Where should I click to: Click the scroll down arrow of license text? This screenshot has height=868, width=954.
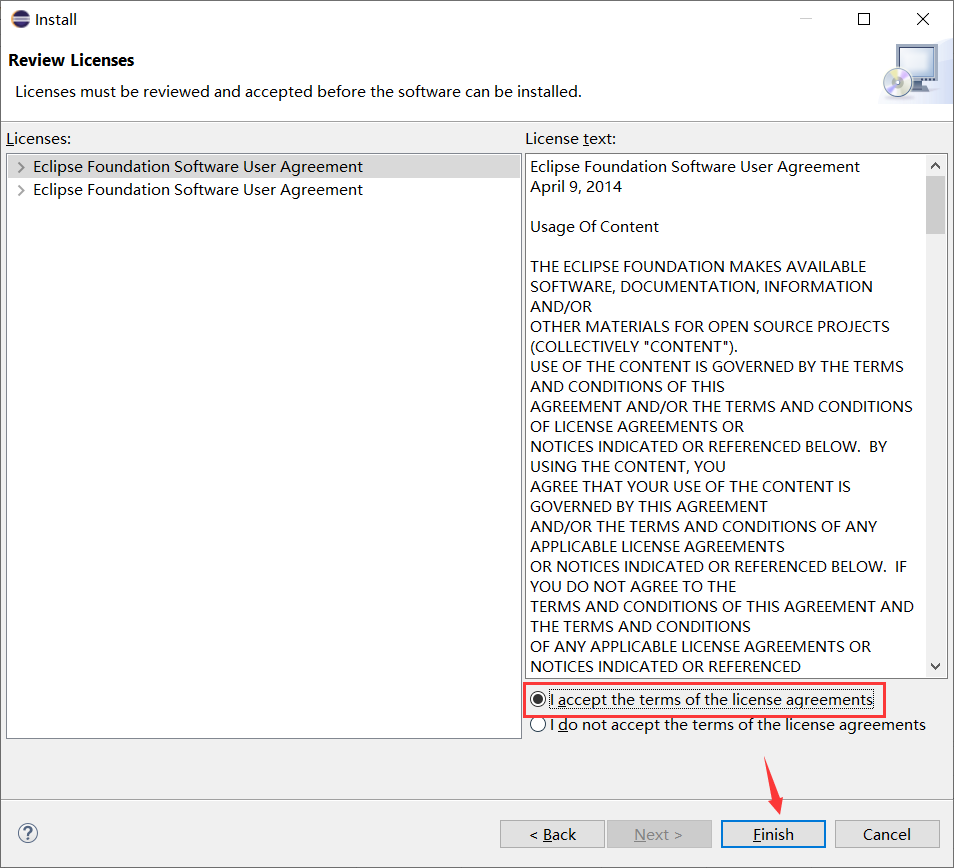pyautogui.click(x=935, y=667)
